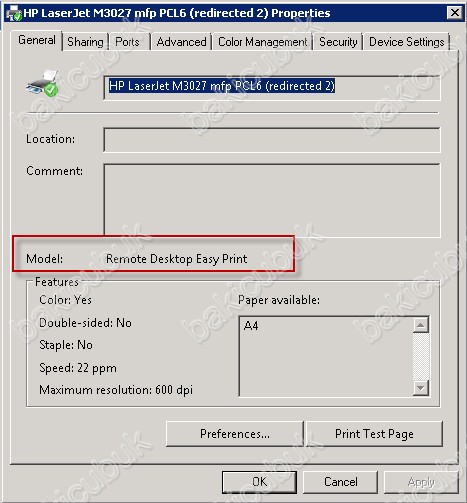Viewport: 467px width, 503px height.
Task: Click the 'Staple: No' text
Action: pyautogui.click(x=66, y=345)
